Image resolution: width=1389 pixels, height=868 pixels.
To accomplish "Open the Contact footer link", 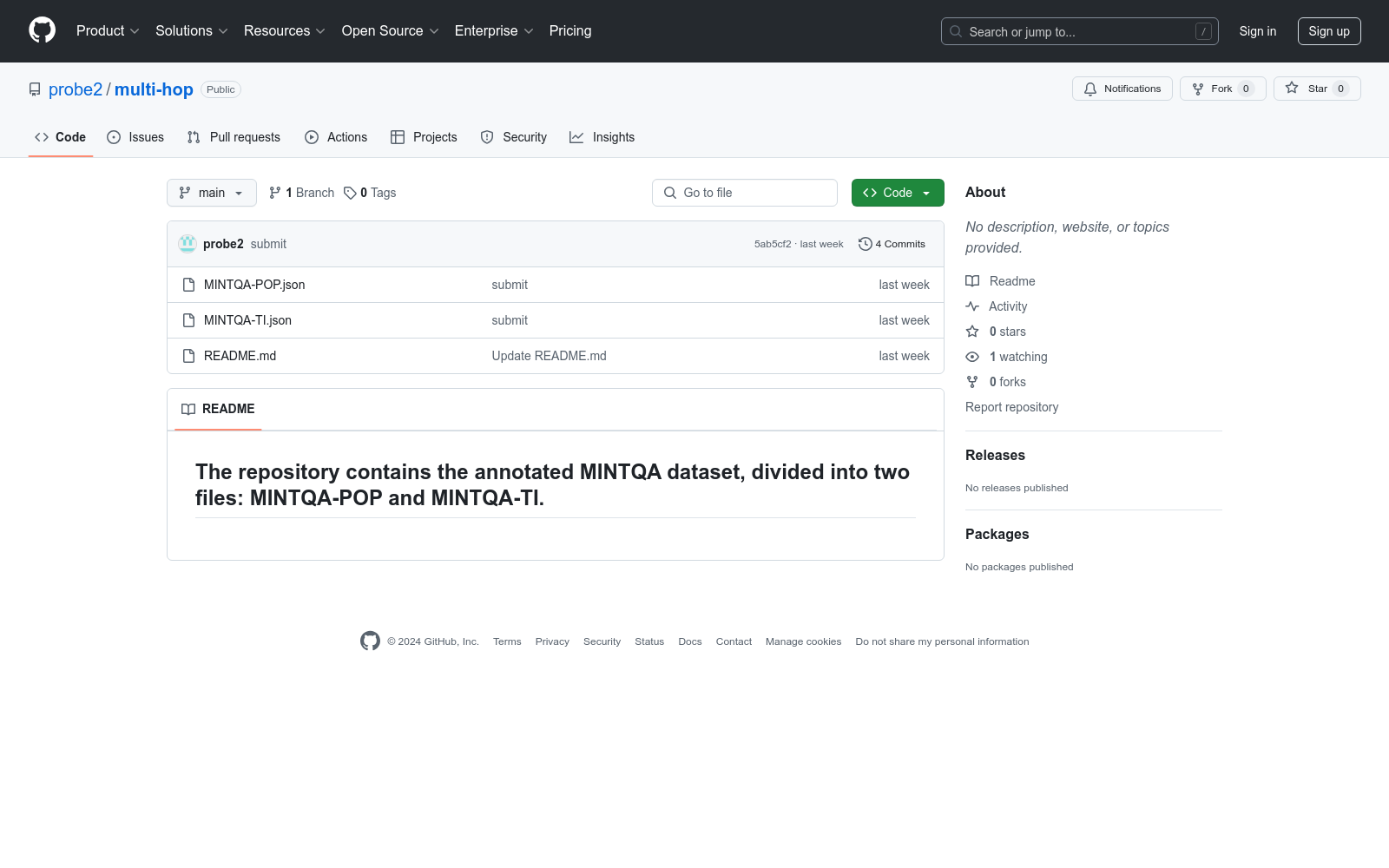I will coord(734,641).
